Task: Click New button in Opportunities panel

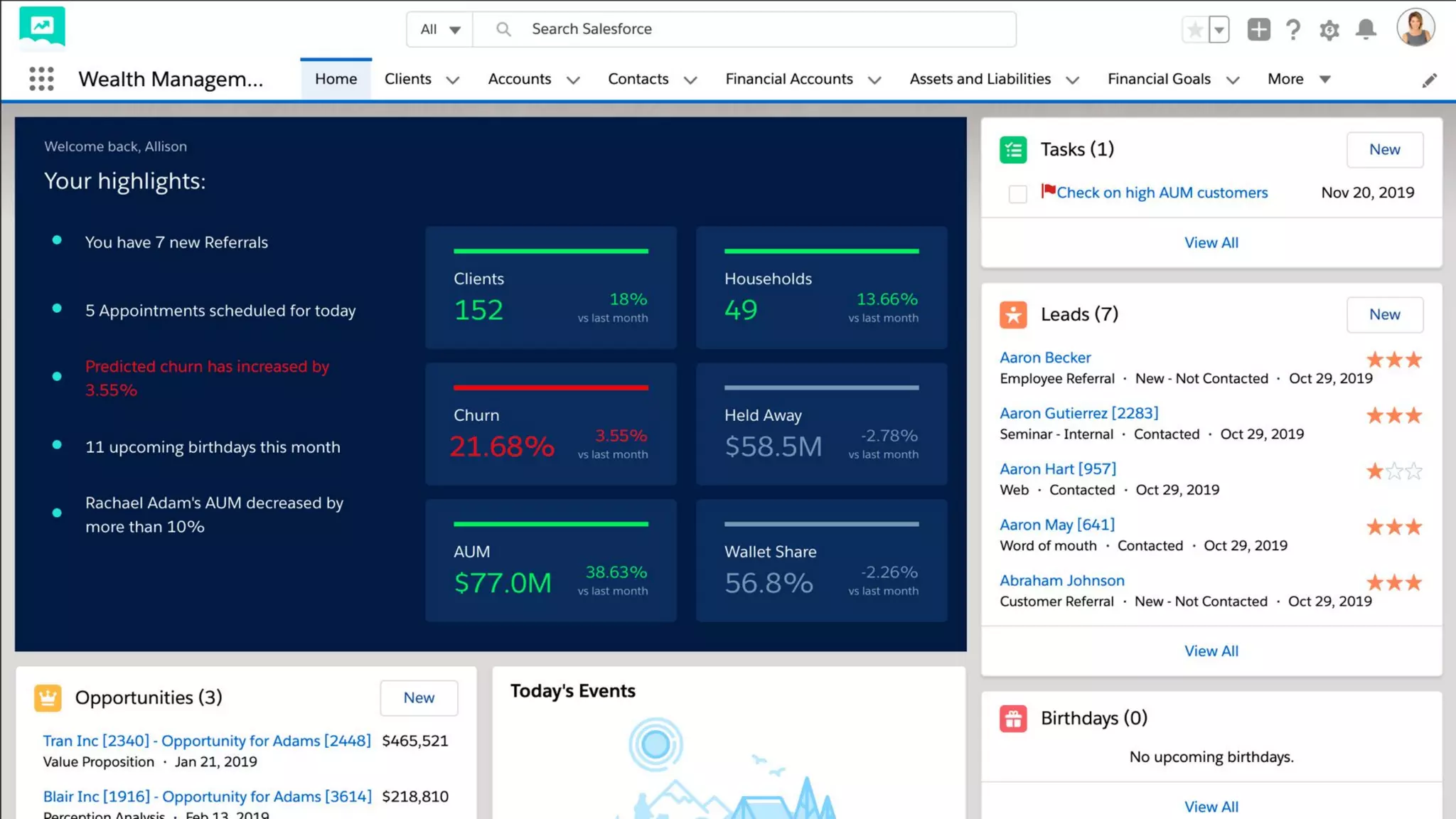Action: click(x=419, y=697)
